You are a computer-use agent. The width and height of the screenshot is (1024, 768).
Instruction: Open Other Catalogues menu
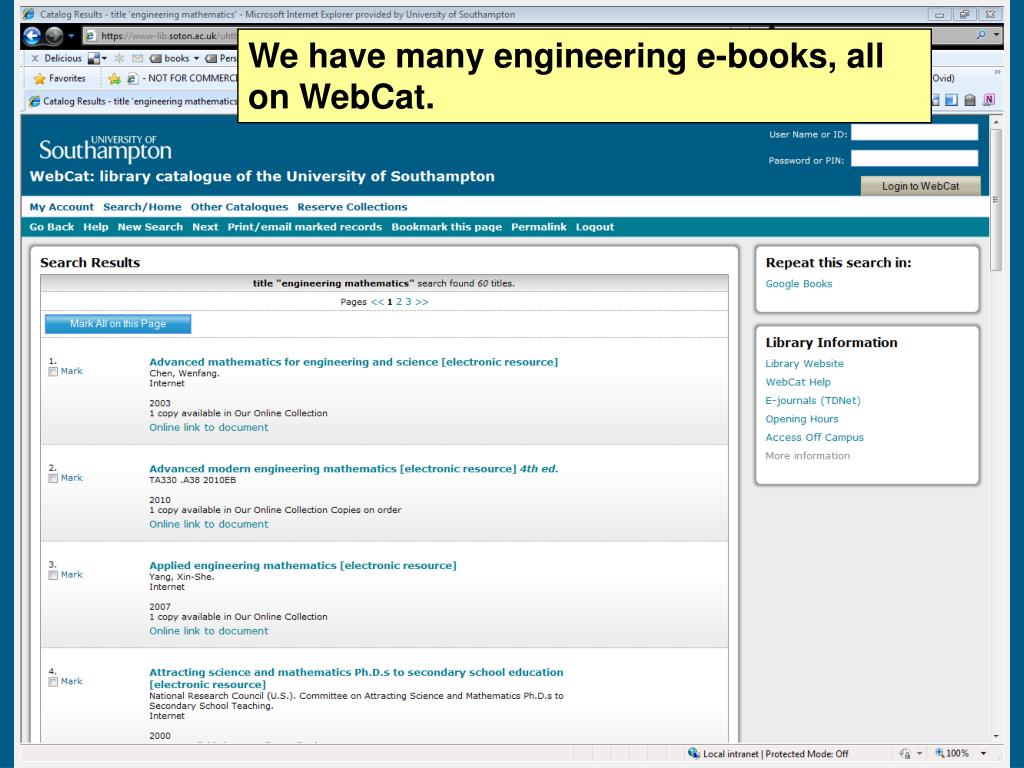pyautogui.click(x=239, y=207)
